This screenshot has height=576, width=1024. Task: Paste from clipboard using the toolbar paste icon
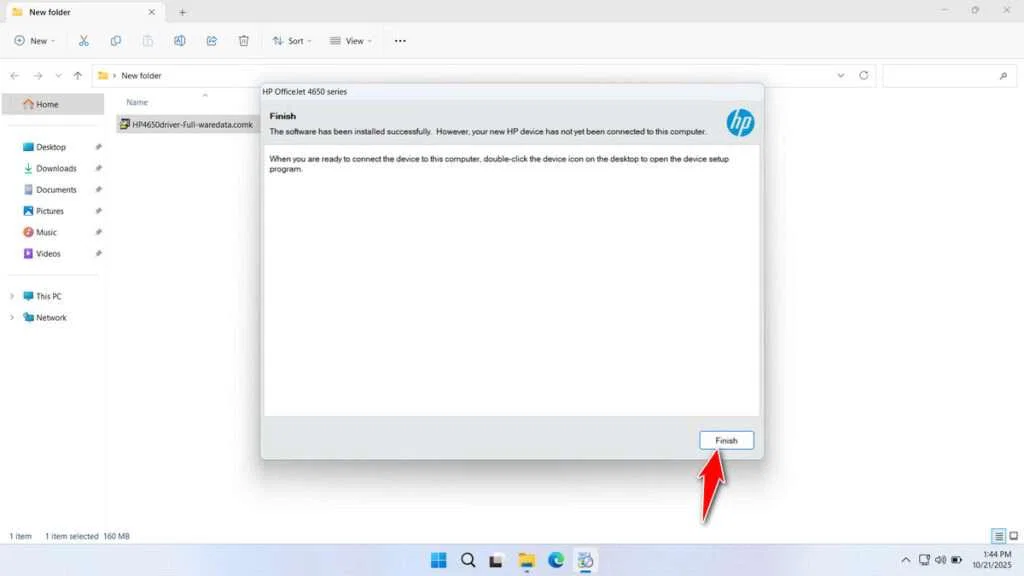[x=148, y=41]
